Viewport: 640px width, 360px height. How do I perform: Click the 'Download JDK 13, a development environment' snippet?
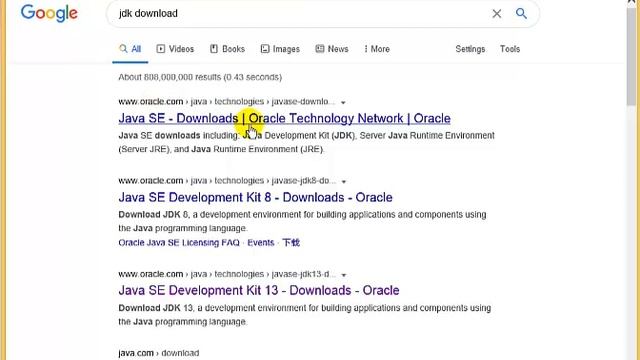304,315
